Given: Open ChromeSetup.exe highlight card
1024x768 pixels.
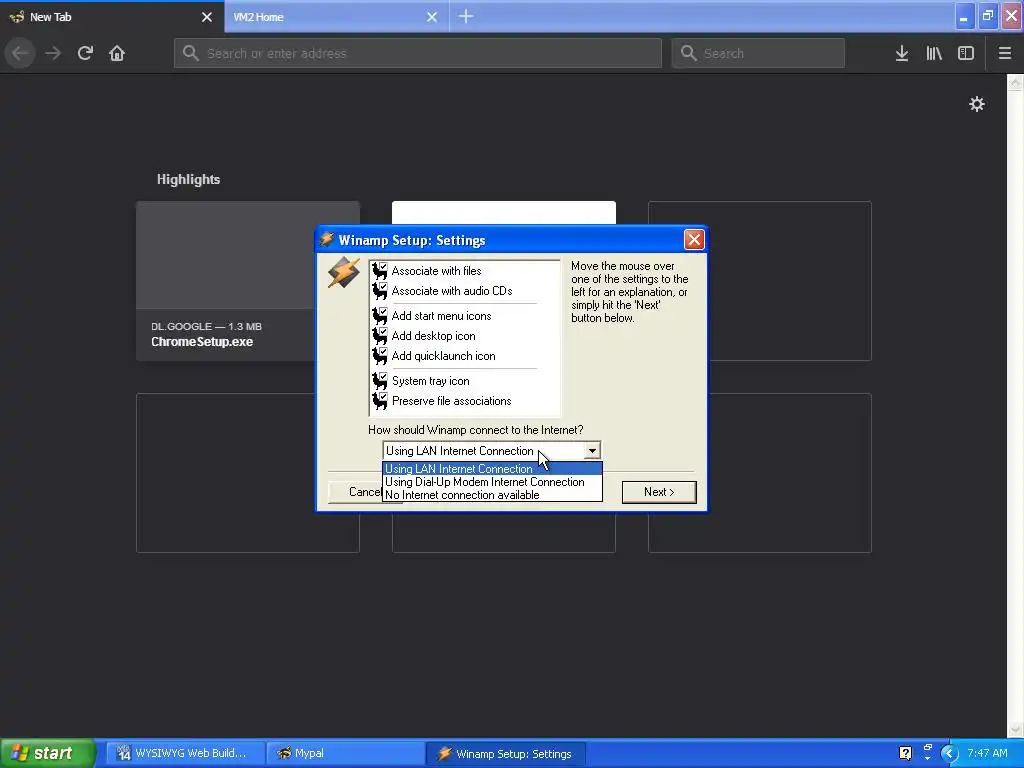Looking at the screenshot, I should (x=226, y=281).
